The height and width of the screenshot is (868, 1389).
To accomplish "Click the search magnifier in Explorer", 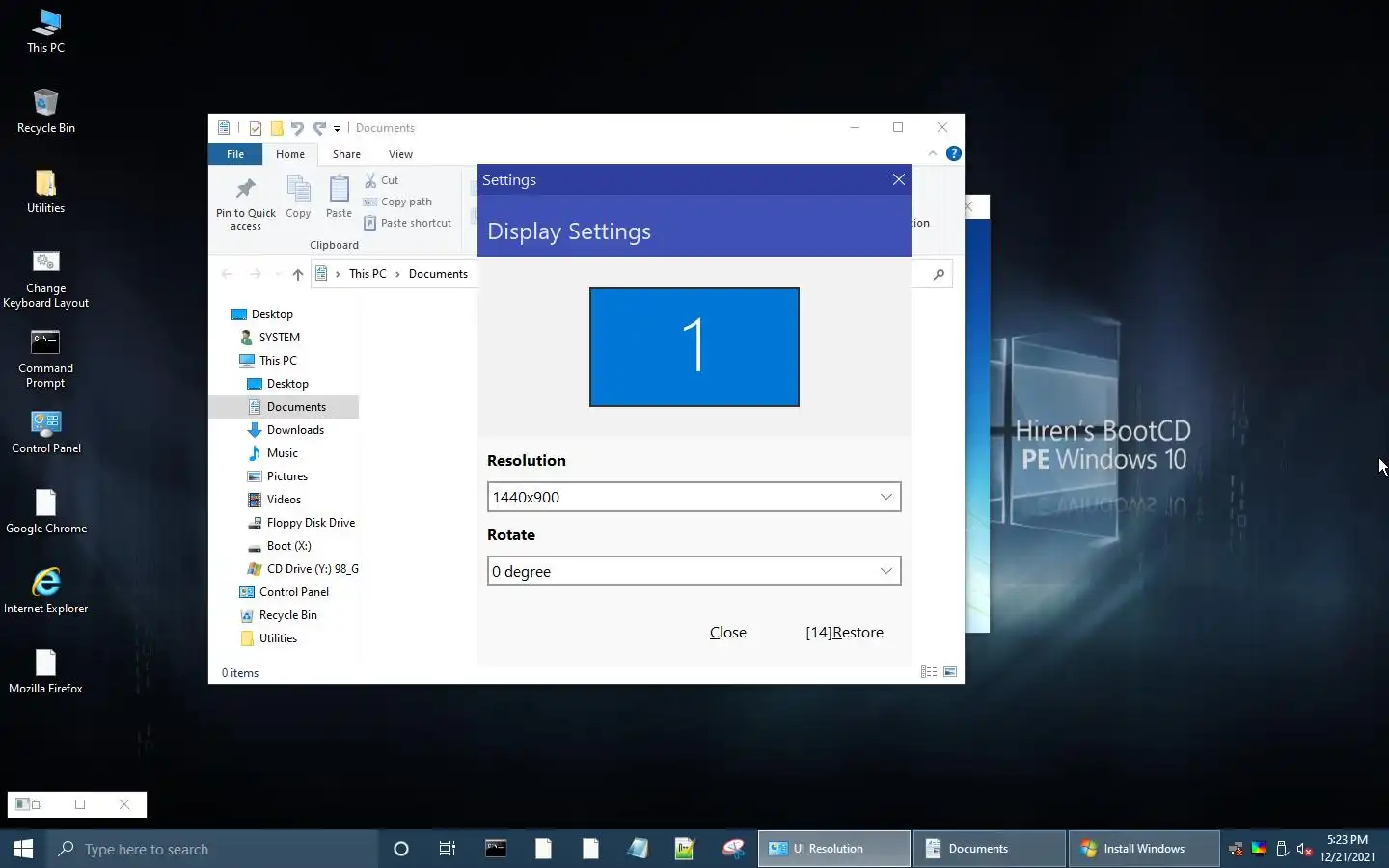I will tap(939, 274).
